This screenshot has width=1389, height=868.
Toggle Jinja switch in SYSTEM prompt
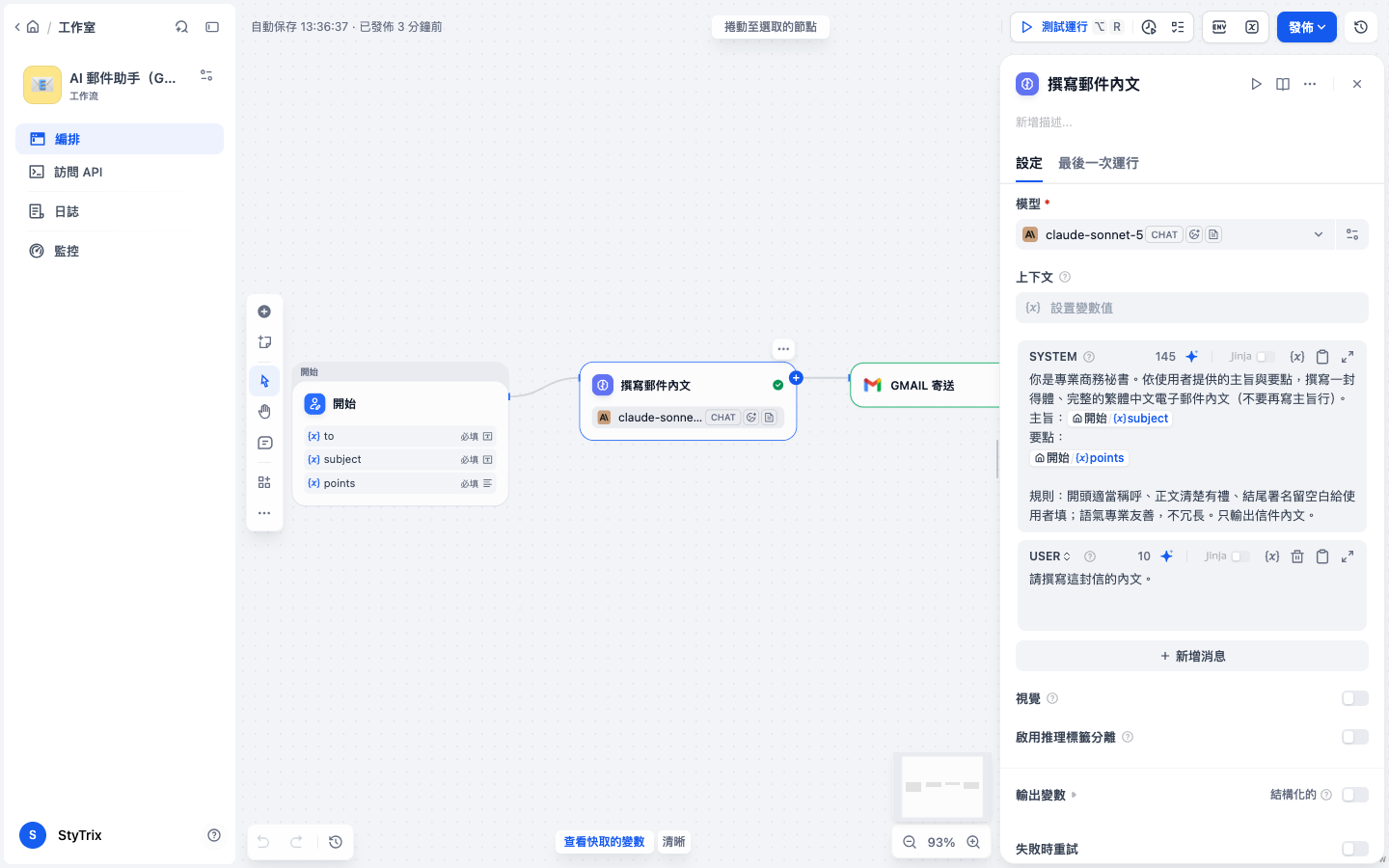point(1265,356)
